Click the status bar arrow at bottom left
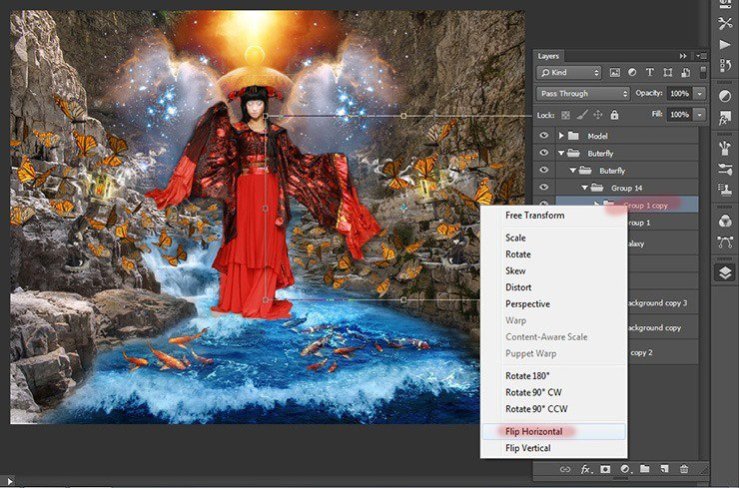Image resolution: width=739 pixels, height=488 pixels. pos(9,482)
